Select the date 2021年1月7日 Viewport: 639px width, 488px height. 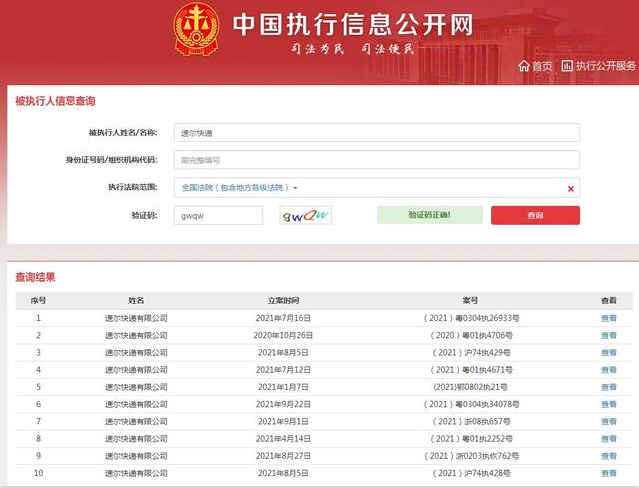click(283, 387)
